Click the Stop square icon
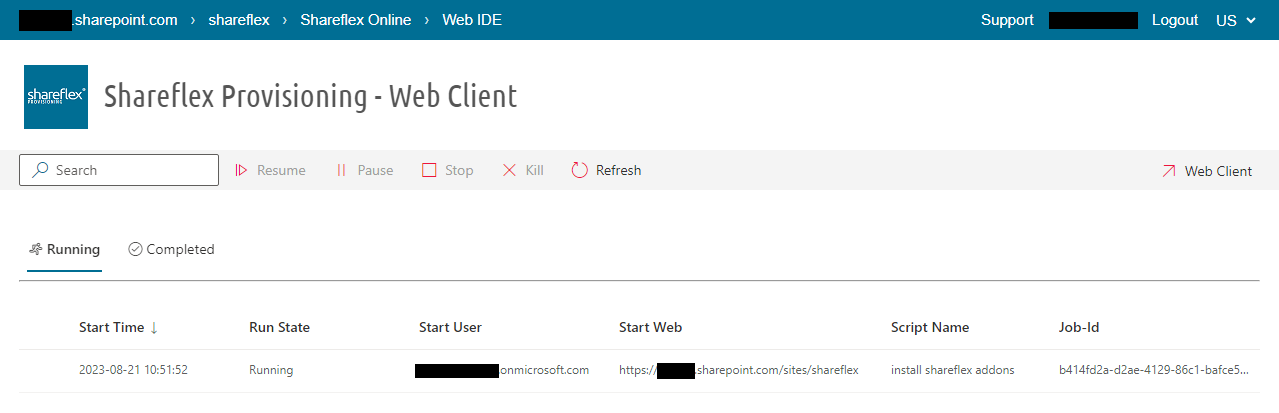The height and width of the screenshot is (413, 1279). [429, 170]
